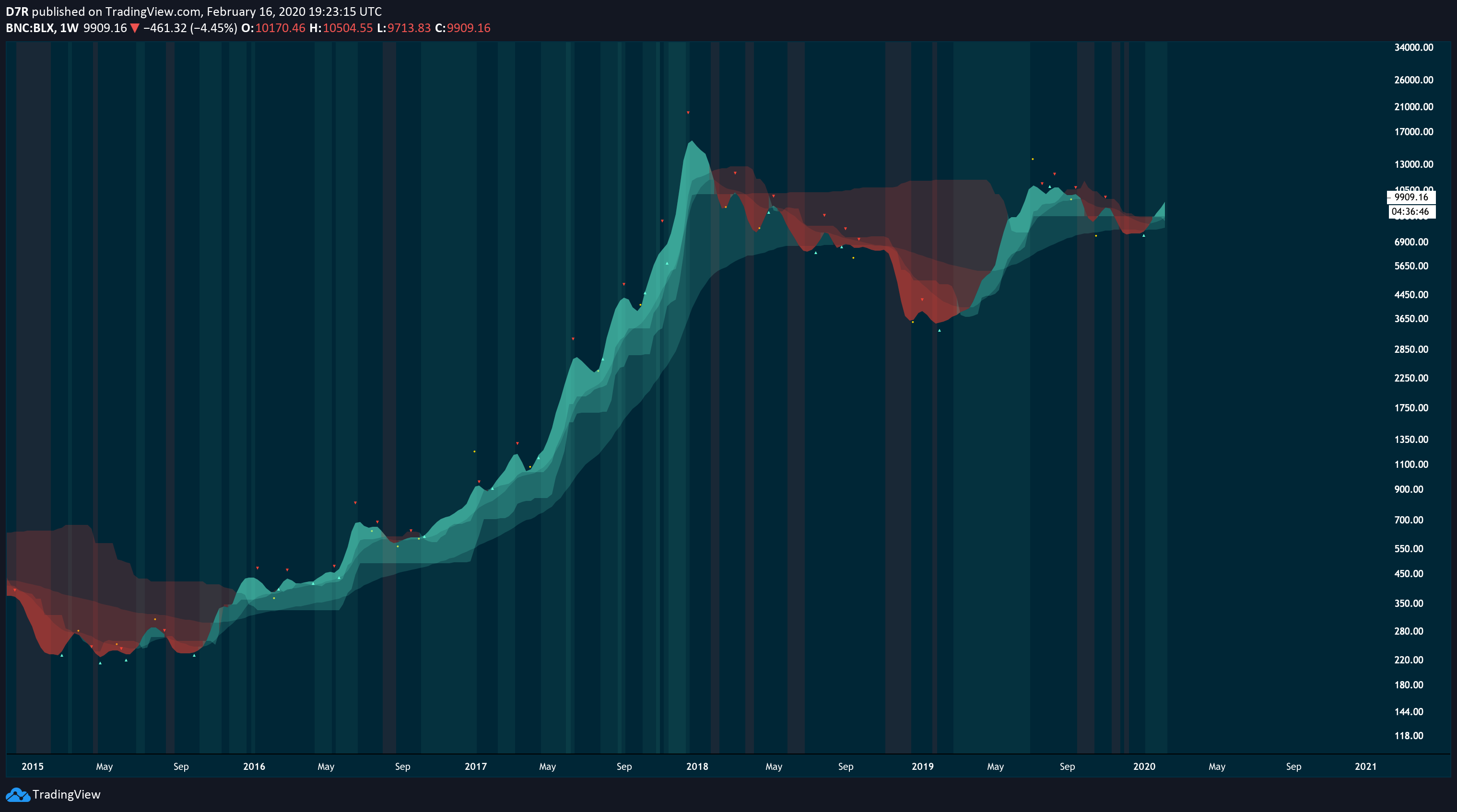Click the 550.00 price axis label
Screen dimensions: 1457x812
[1409, 549]
